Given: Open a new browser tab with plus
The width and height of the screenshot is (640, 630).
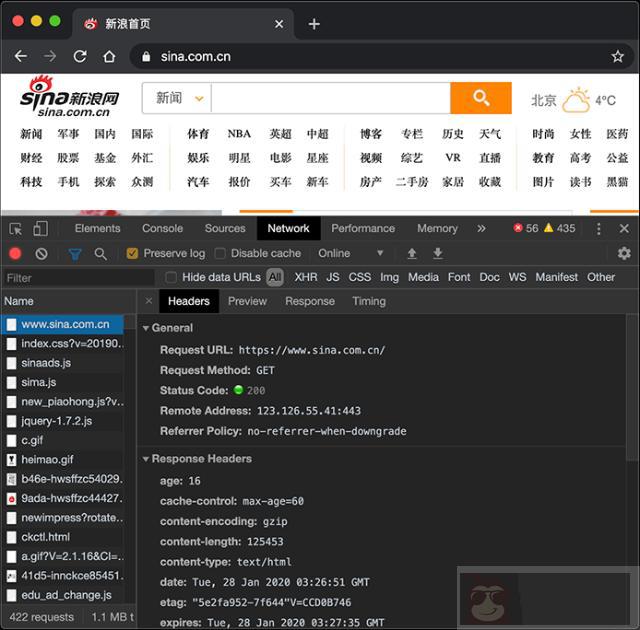Looking at the screenshot, I should (314, 24).
